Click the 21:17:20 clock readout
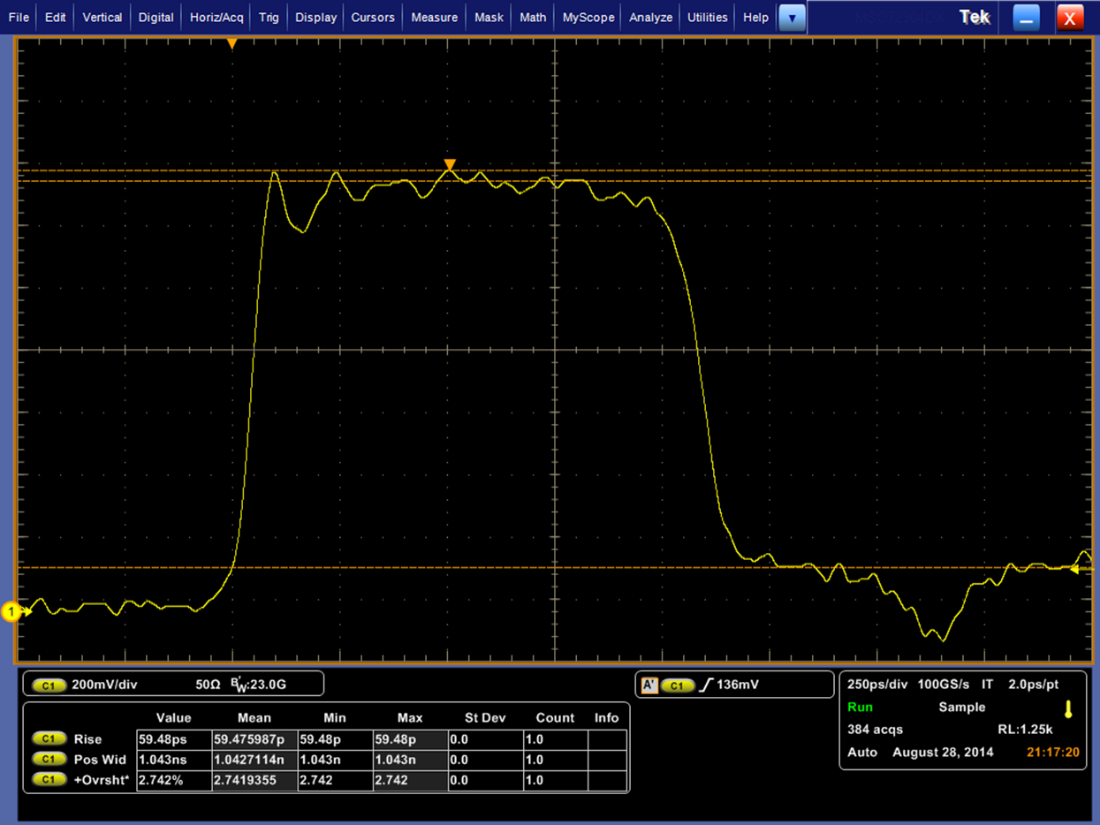Viewport: 1100px width, 825px height. point(1053,752)
